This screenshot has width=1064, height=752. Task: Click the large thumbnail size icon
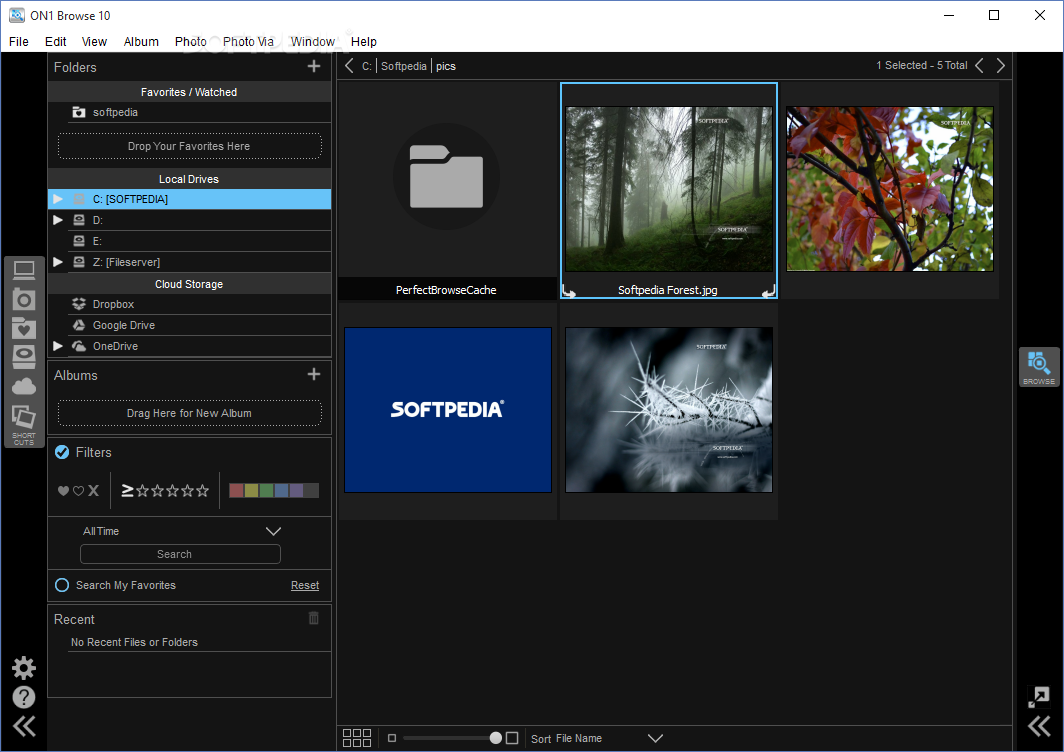pos(512,738)
